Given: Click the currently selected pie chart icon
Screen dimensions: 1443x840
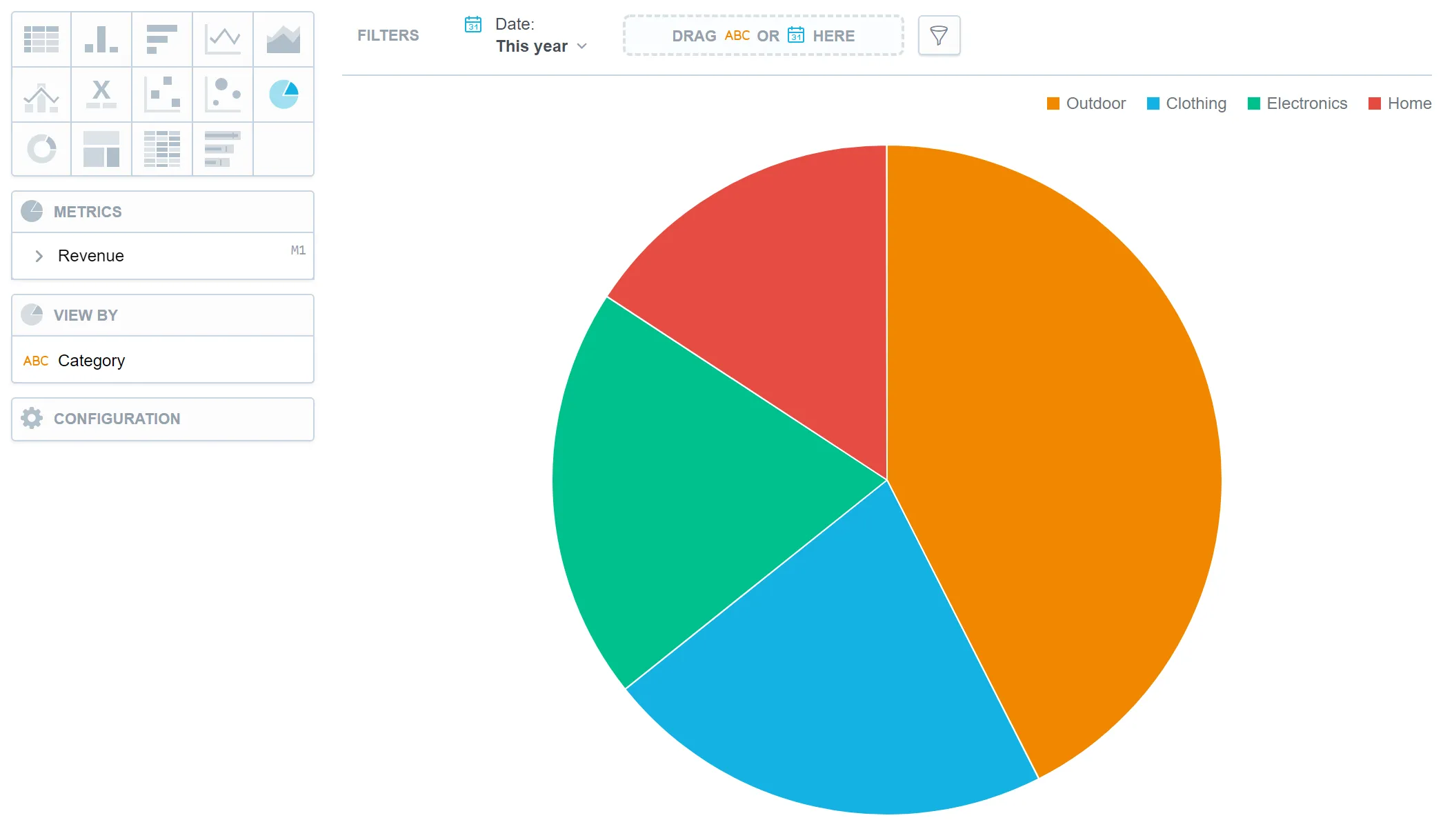Looking at the screenshot, I should click(283, 94).
